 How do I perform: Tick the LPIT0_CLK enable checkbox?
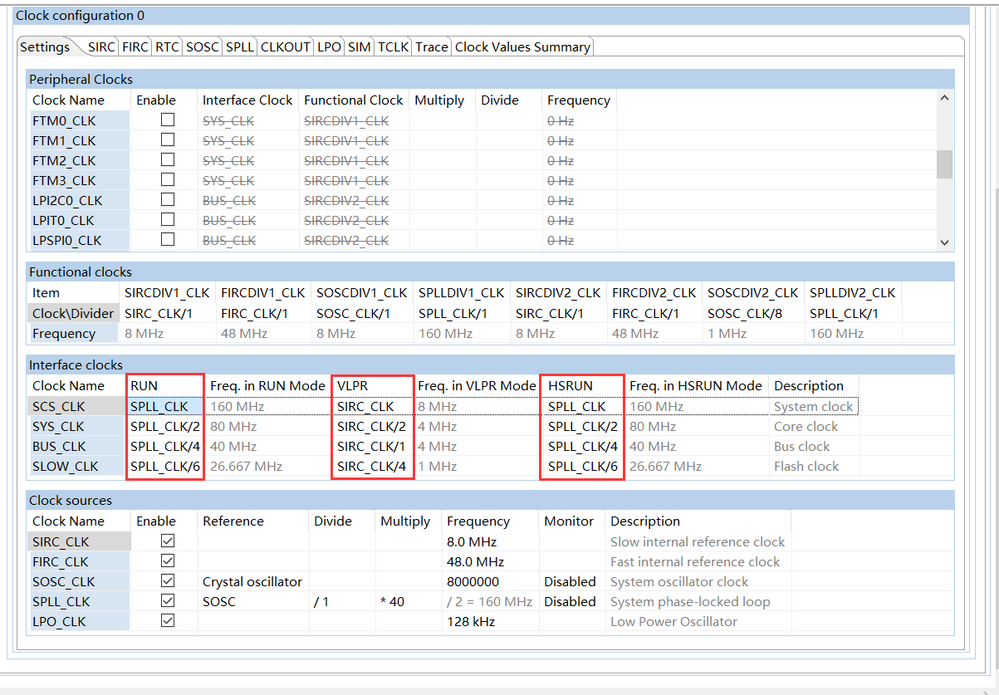click(x=168, y=219)
